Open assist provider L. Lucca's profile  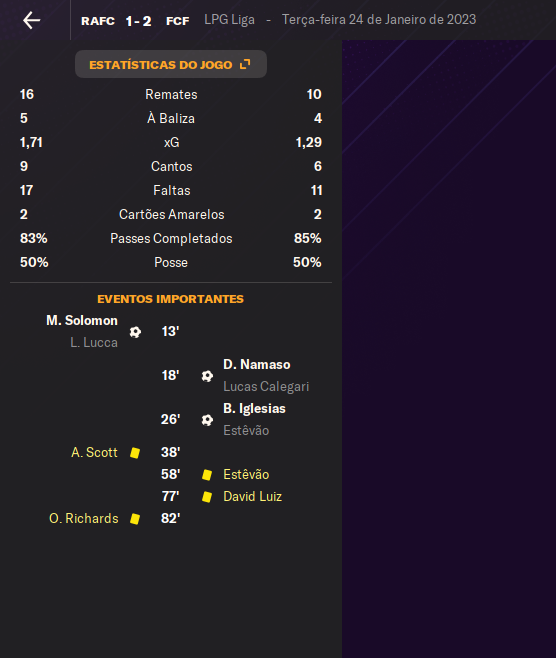94,342
